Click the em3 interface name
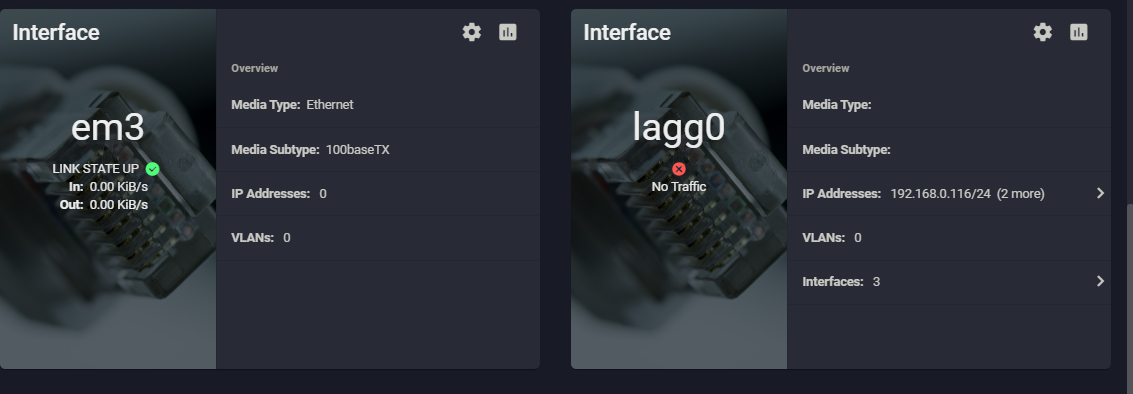The height and width of the screenshot is (394, 1133). pyautogui.click(x=108, y=127)
